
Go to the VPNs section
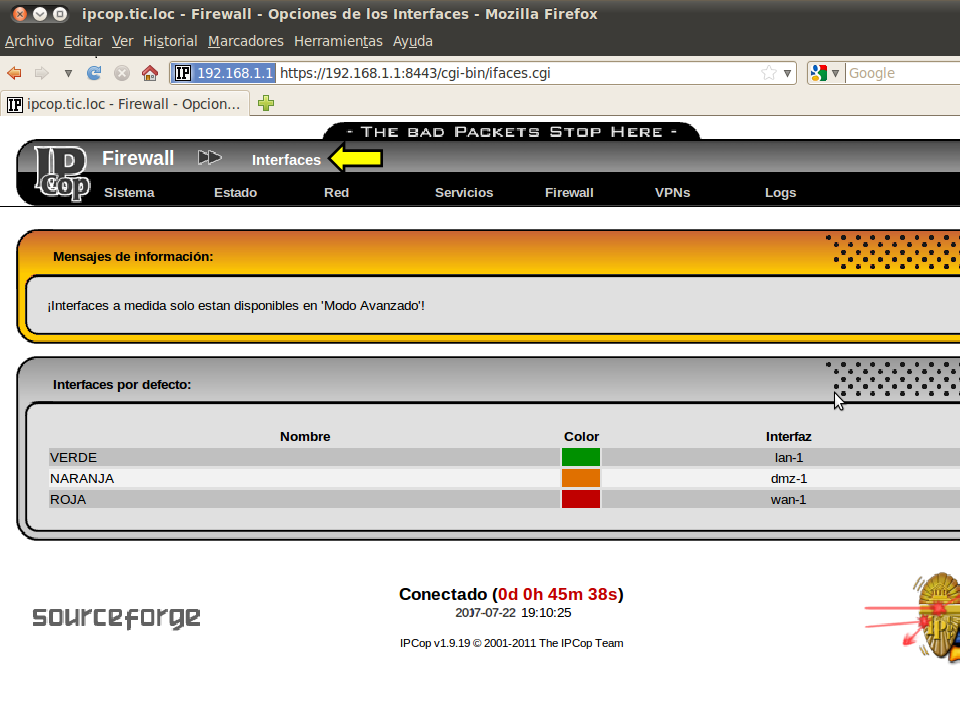(672, 192)
